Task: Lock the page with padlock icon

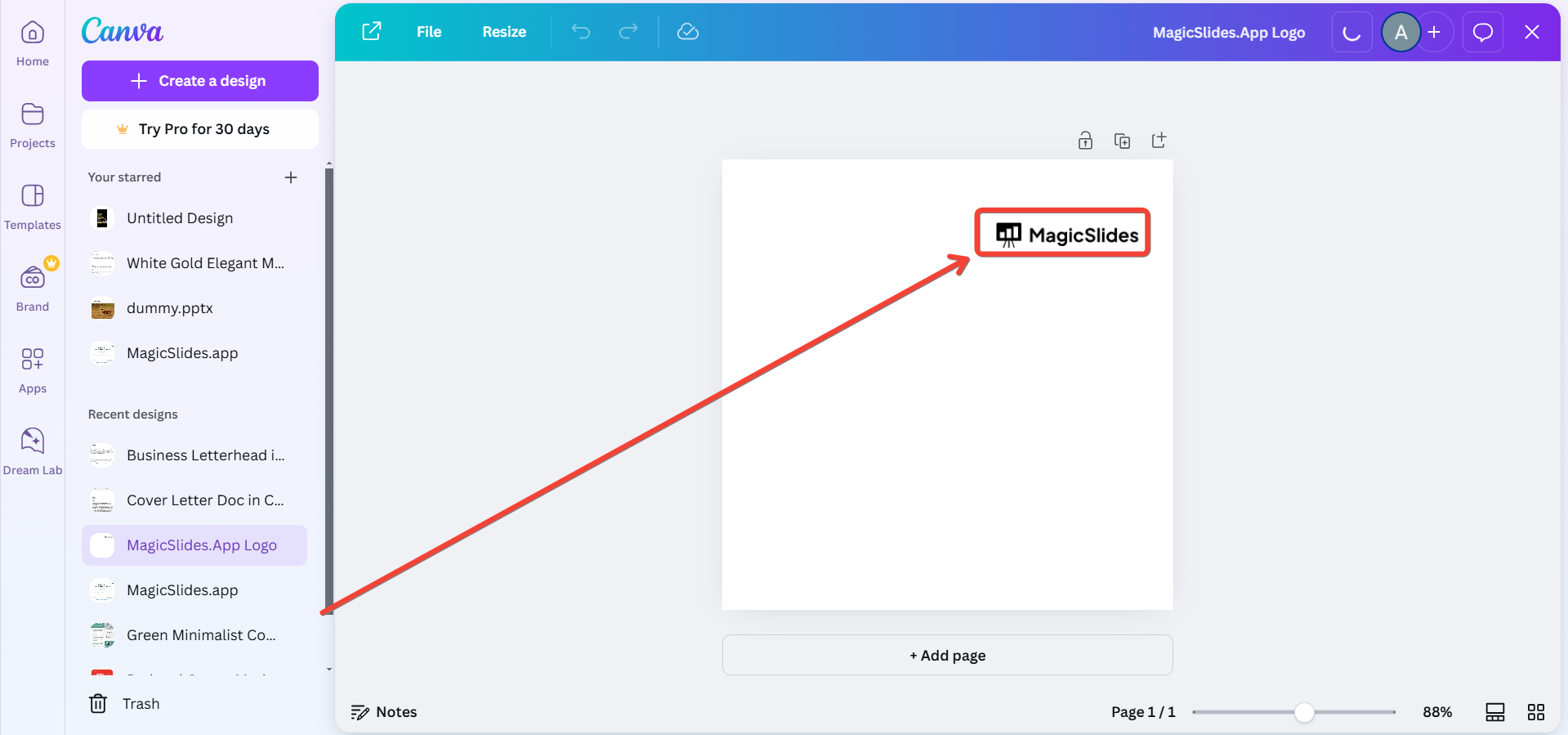Action: pyautogui.click(x=1085, y=141)
